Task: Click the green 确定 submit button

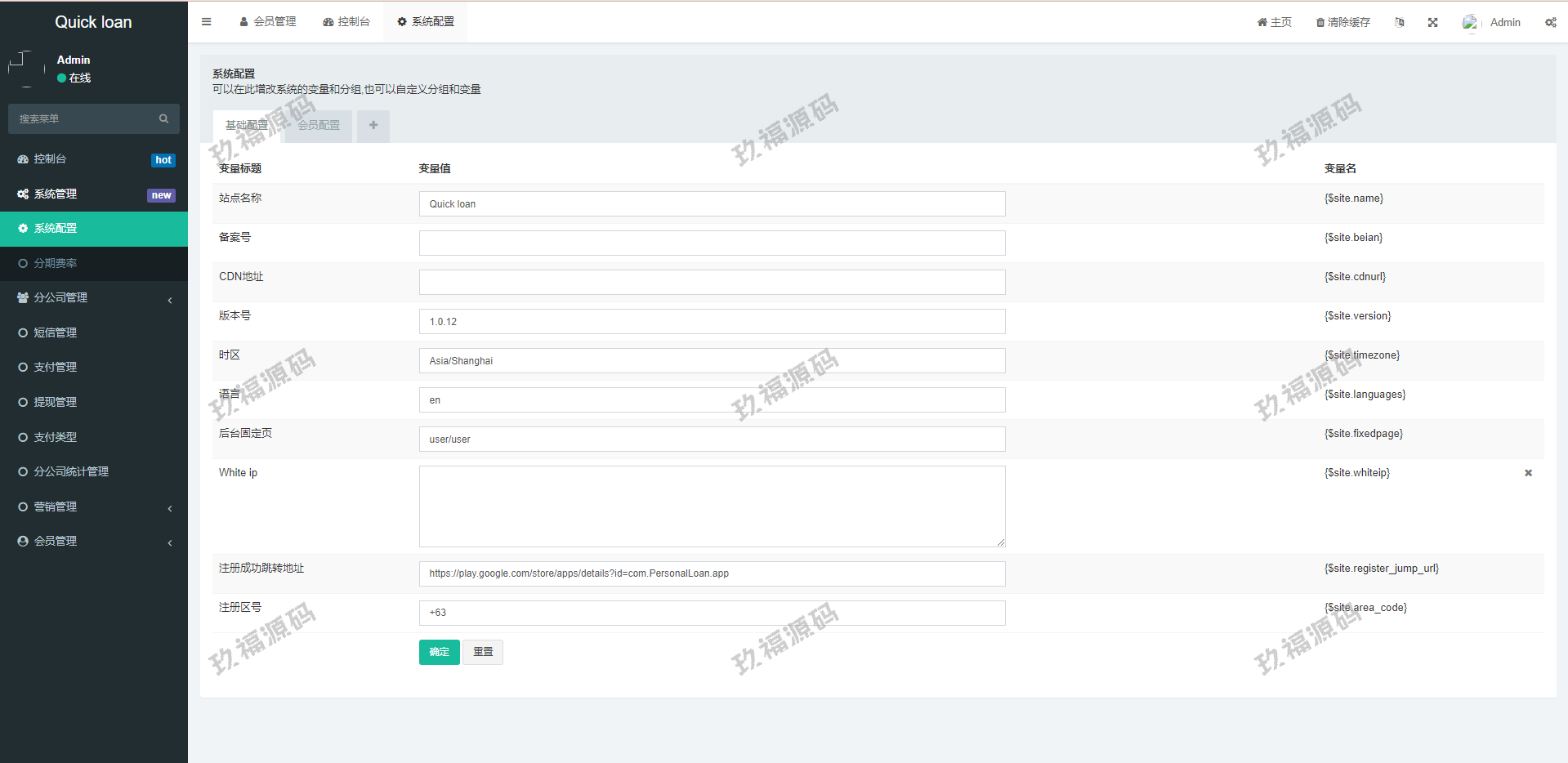Action: [x=439, y=652]
